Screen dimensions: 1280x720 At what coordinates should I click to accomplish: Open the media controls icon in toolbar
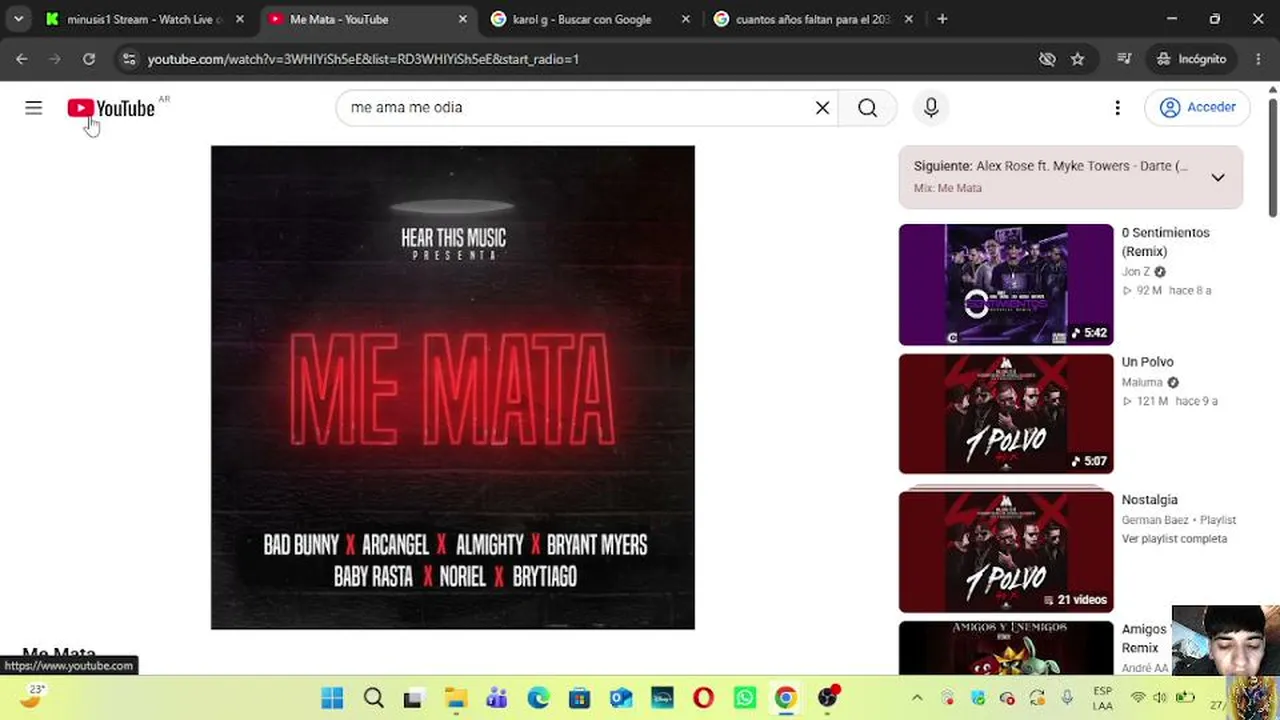pyautogui.click(x=1124, y=59)
